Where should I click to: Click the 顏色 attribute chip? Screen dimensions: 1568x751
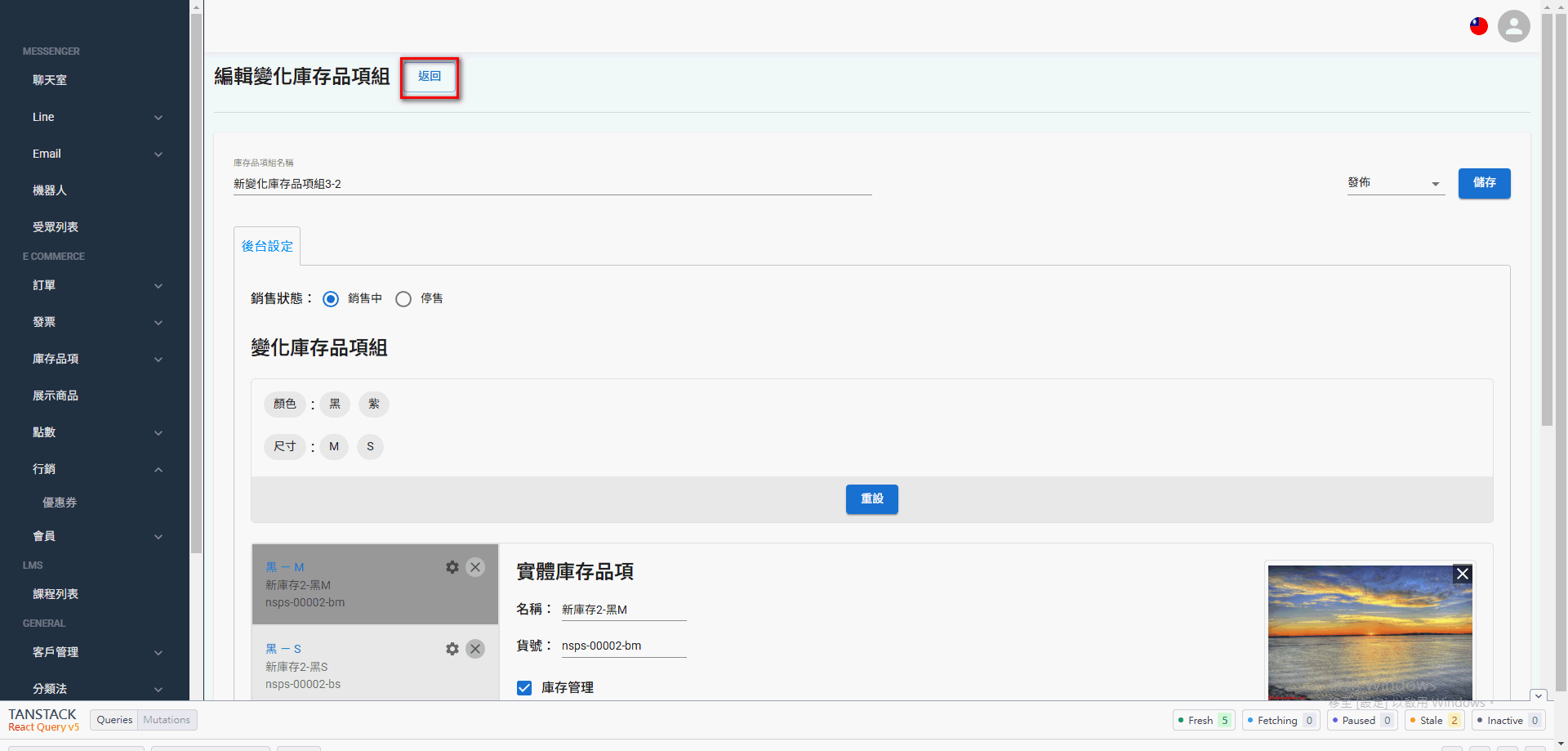click(x=285, y=405)
